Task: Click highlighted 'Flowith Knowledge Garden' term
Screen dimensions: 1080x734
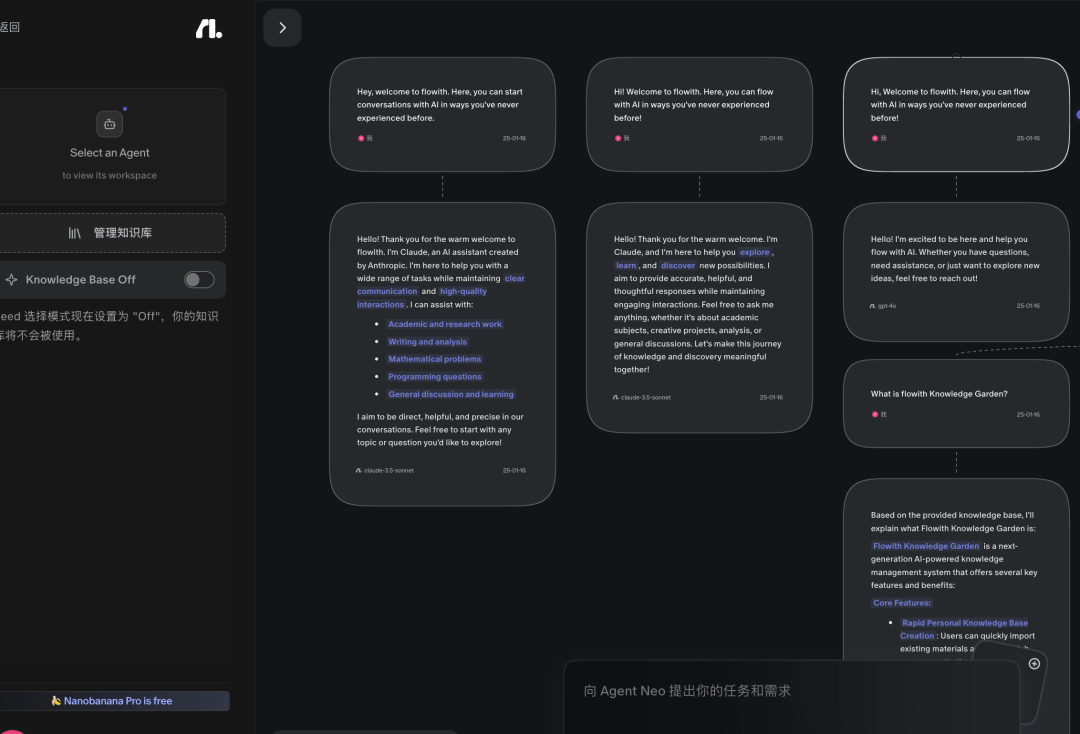Action: (x=926, y=546)
